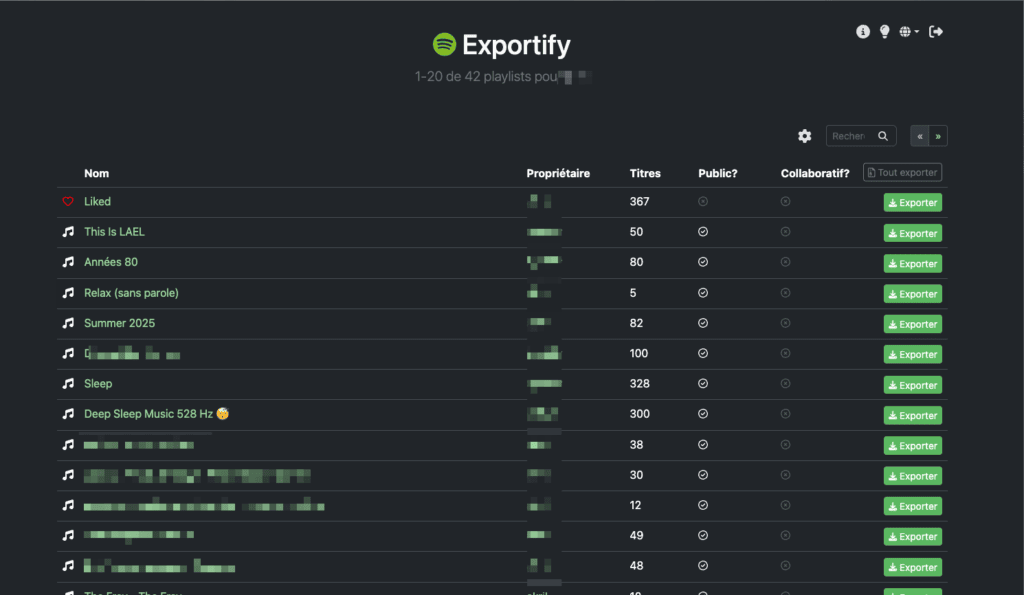Click the Spotify logo next to Exportify
The image size is (1024, 595).
click(442, 45)
